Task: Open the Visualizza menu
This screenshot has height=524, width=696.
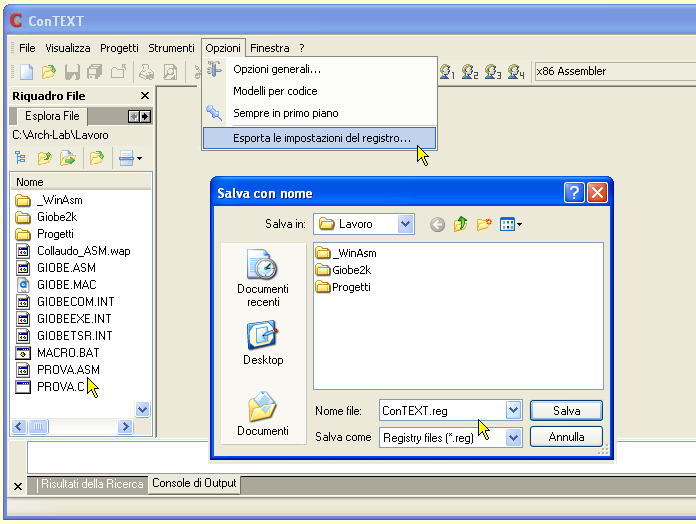Action: pyautogui.click(x=67, y=48)
